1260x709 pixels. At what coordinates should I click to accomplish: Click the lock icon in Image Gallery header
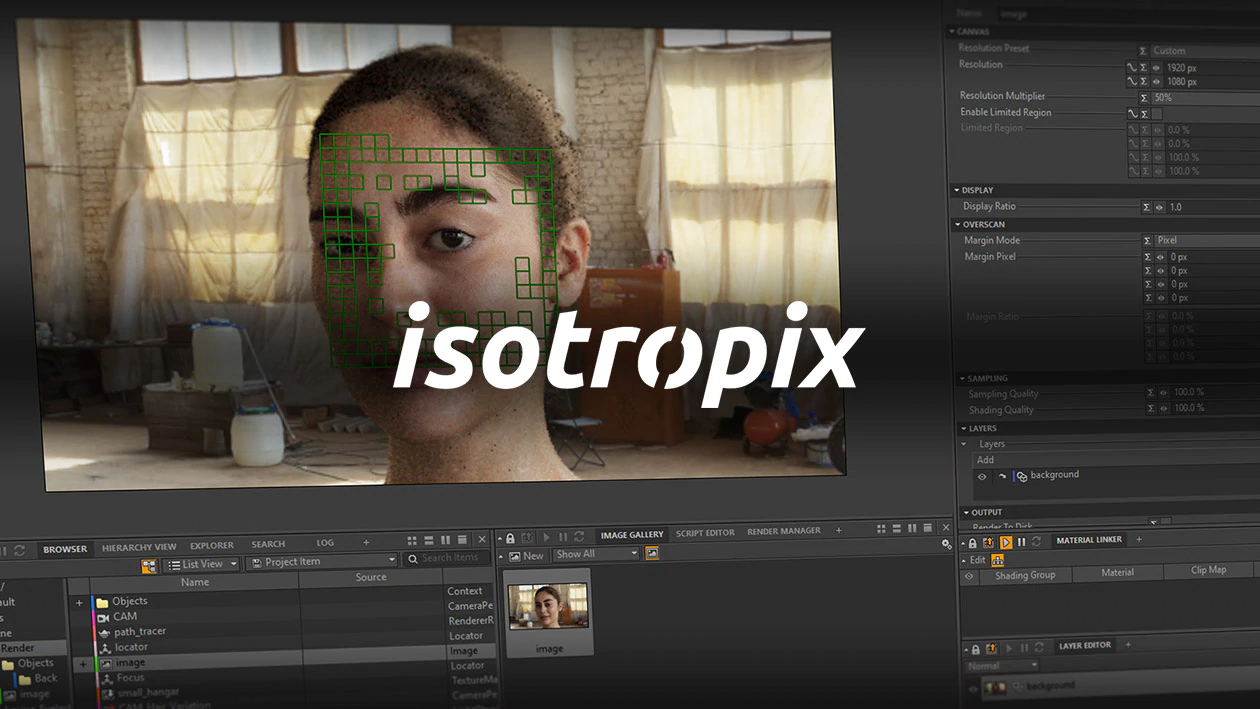[511, 537]
